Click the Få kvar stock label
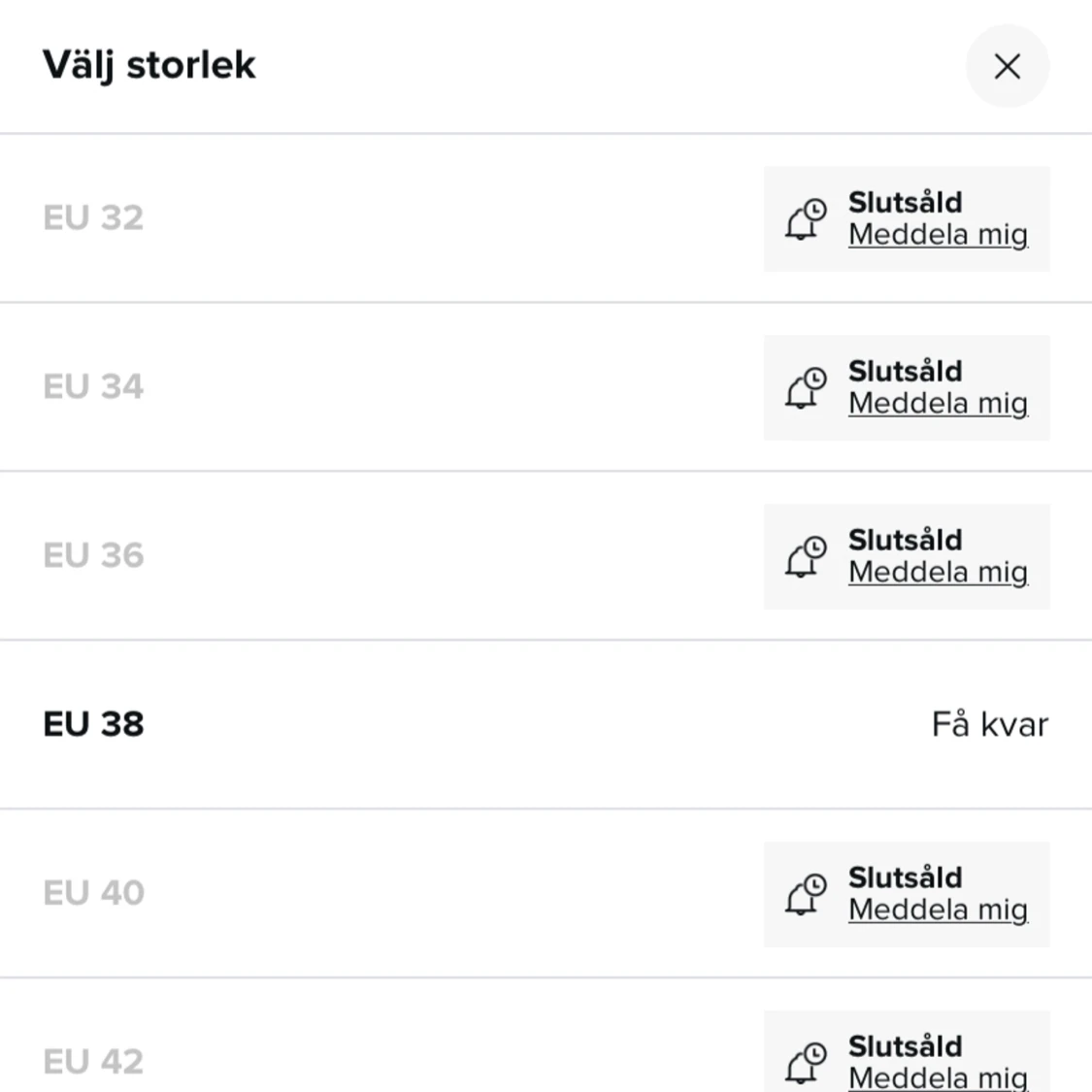This screenshot has height=1092, width=1092. pyautogui.click(x=990, y=724)
